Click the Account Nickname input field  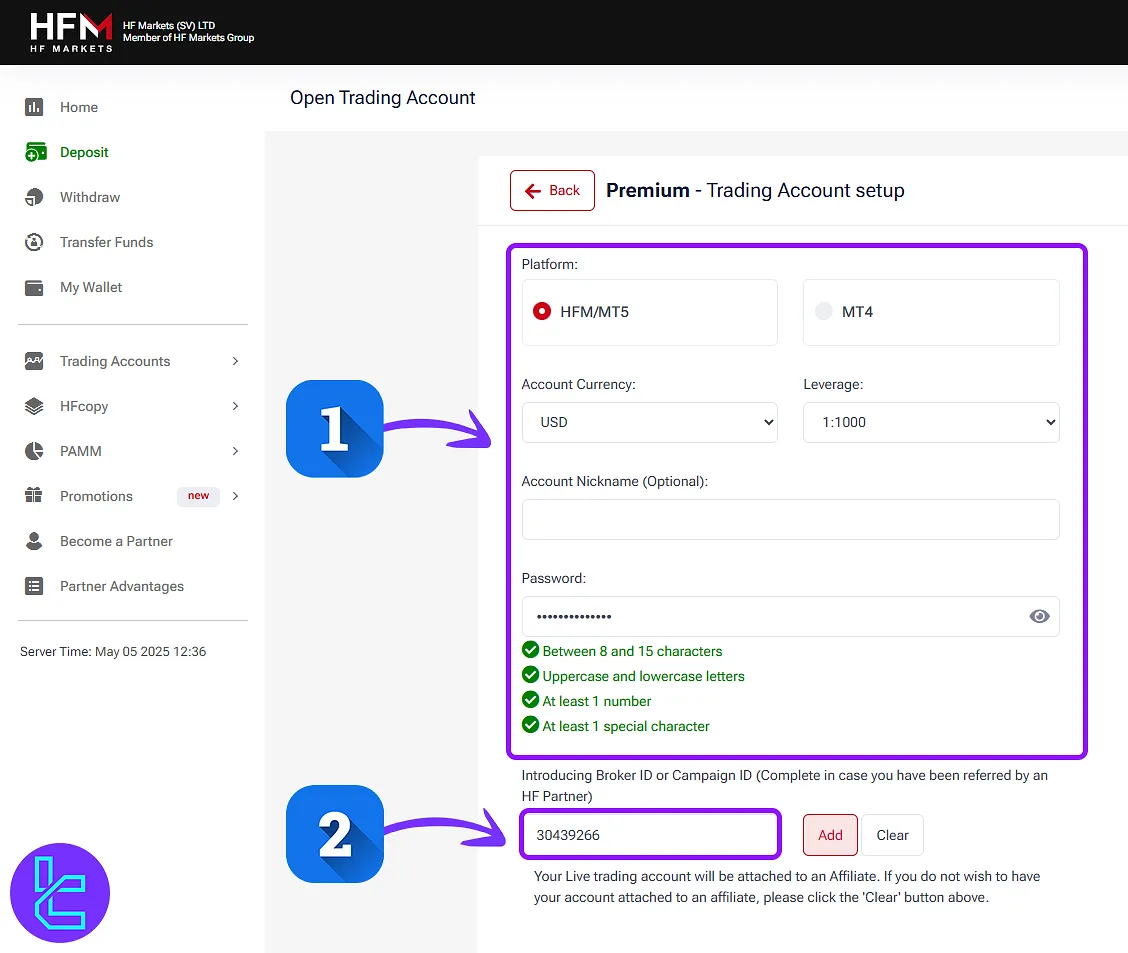790,520
